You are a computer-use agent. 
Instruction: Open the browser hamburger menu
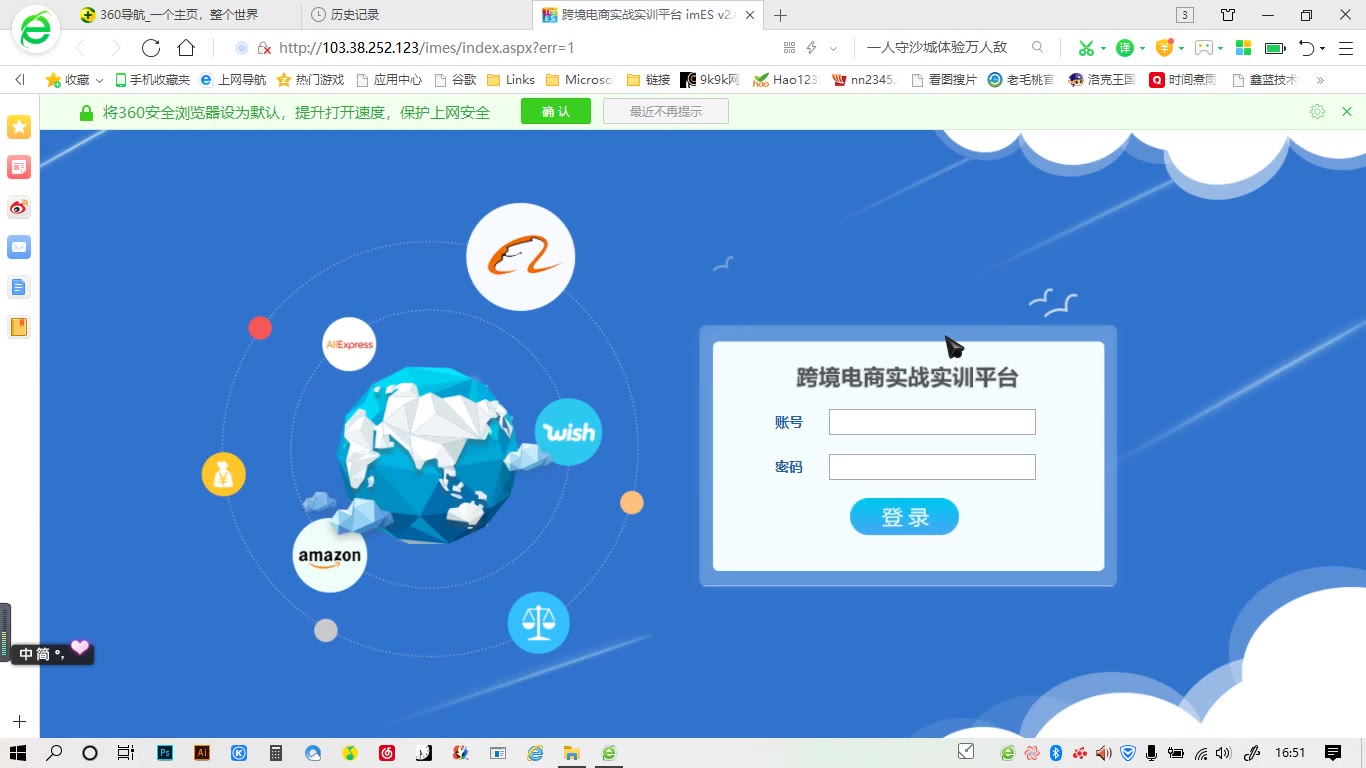point(1346,48)
